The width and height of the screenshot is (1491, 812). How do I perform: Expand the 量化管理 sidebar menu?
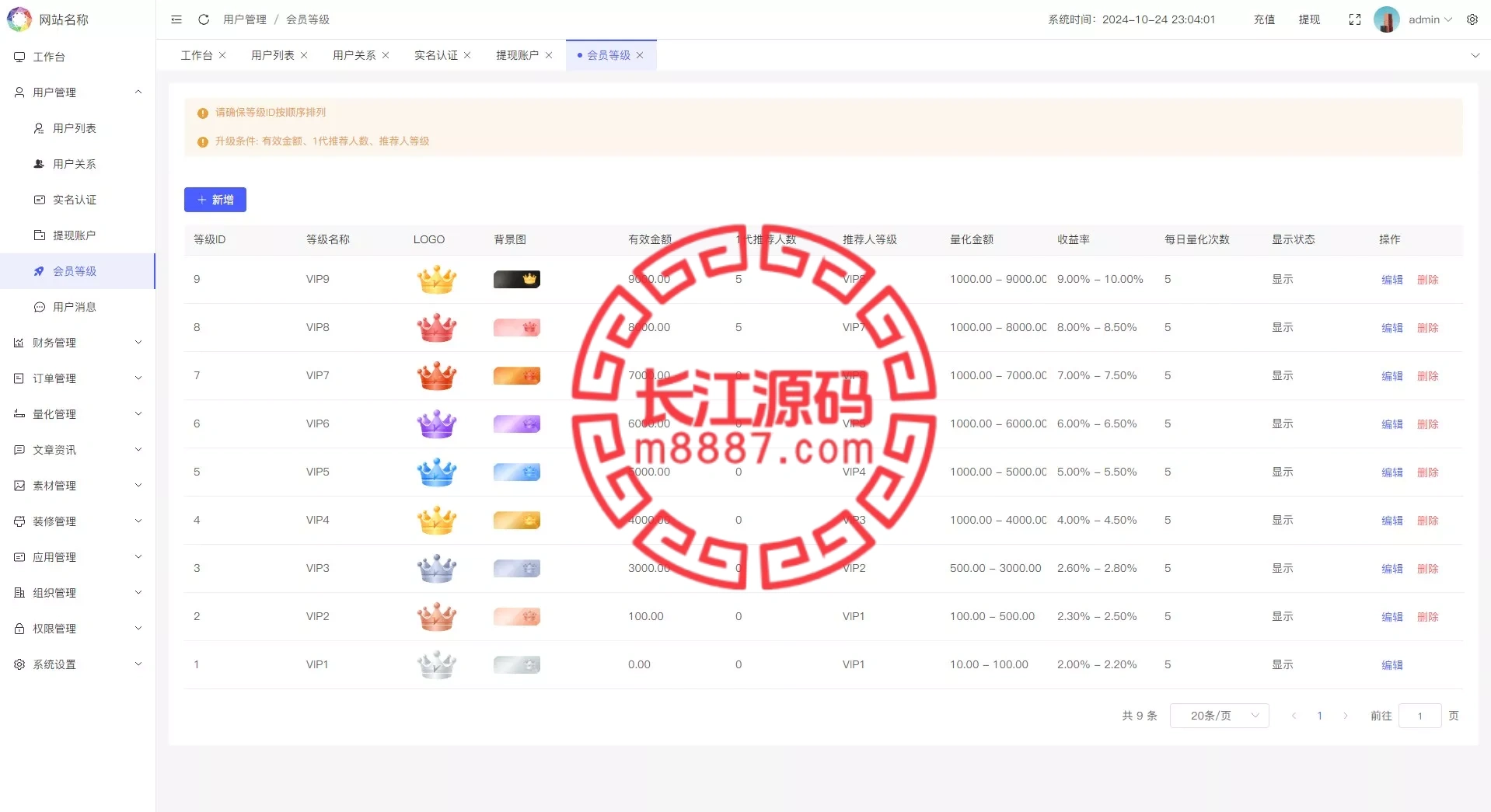coord(78,414)
